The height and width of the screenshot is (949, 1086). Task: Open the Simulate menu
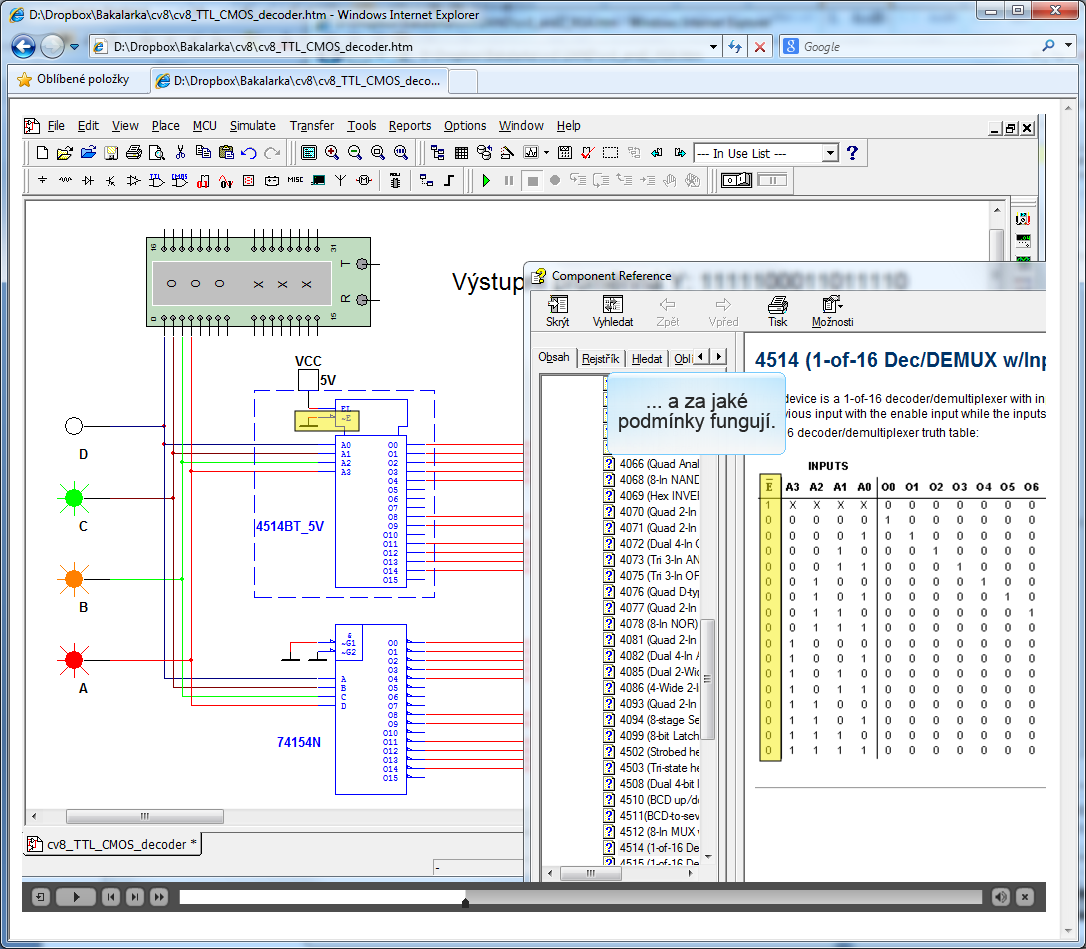[x=253, y=126]
